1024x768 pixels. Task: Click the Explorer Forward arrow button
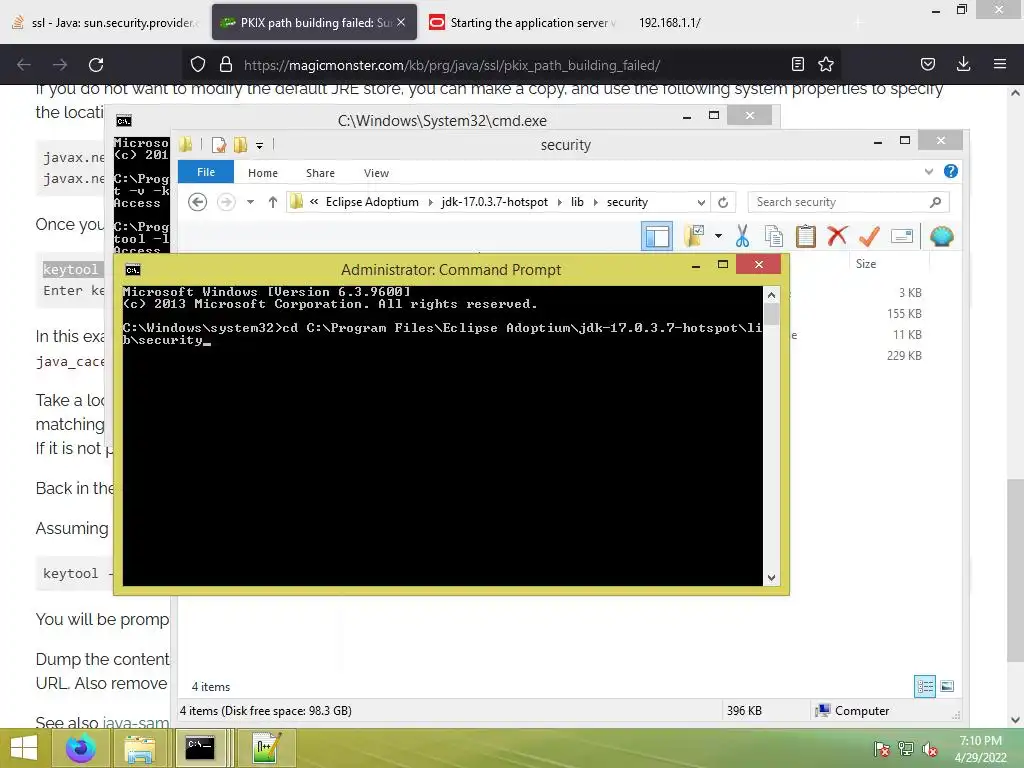(226, 202)
